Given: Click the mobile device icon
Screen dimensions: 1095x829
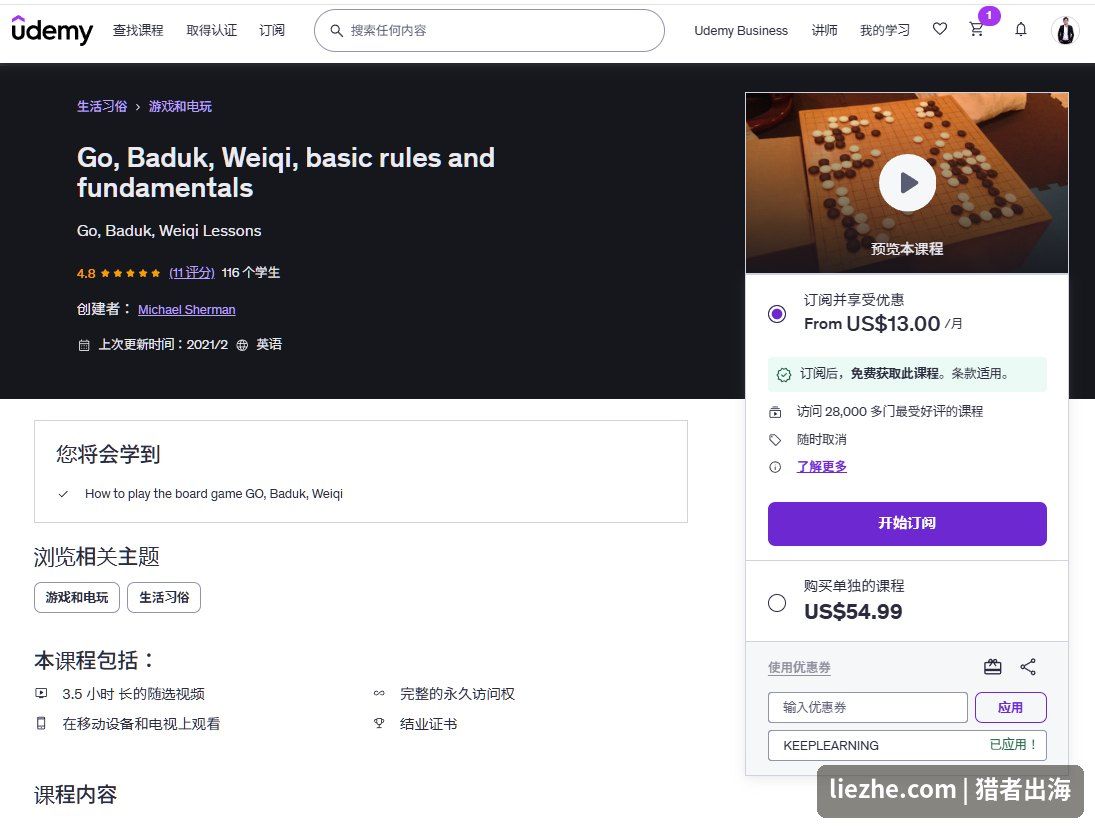Looking at the screenshot, I should (41, 724).
